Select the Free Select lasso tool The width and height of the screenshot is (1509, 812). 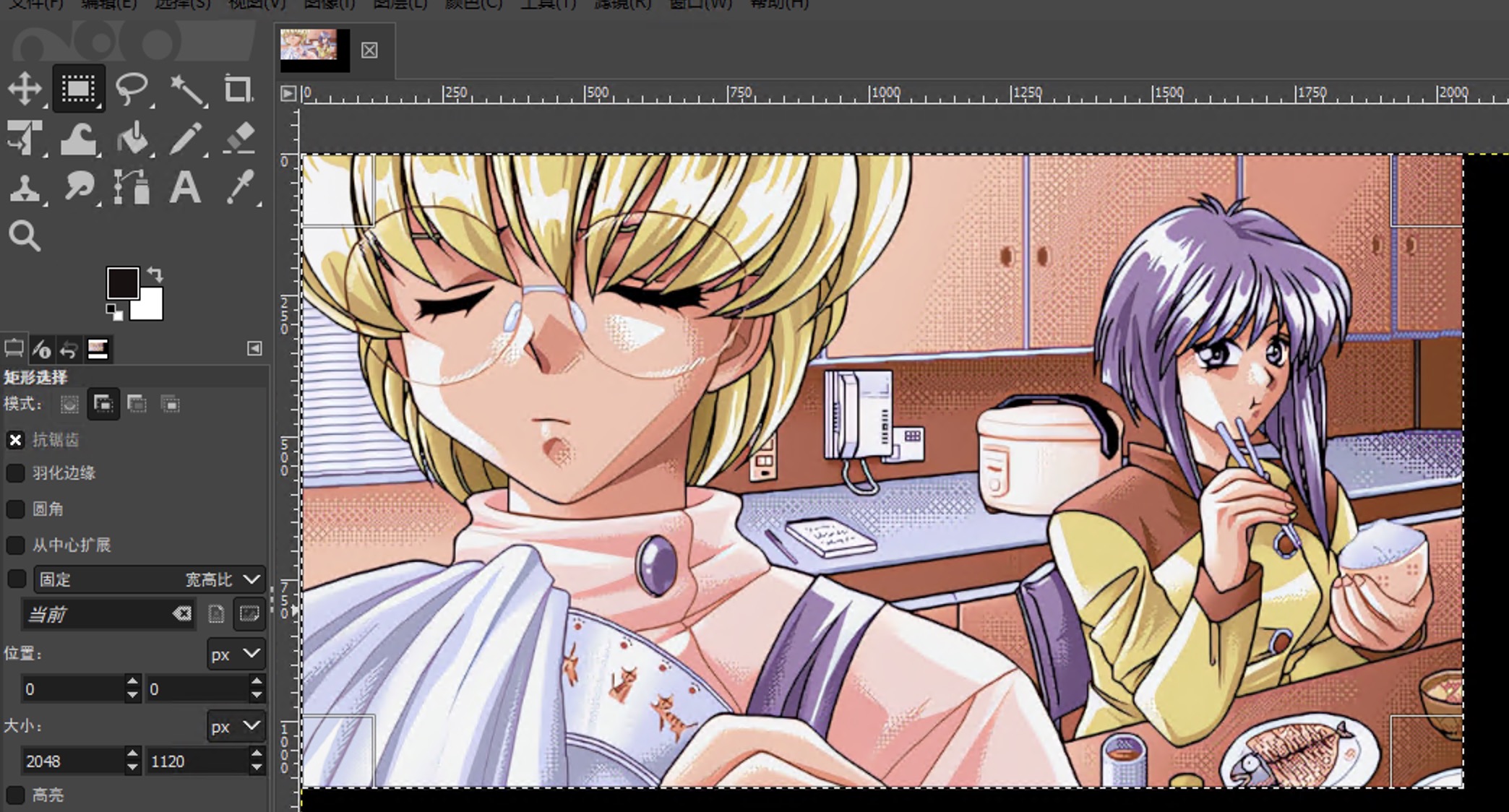[x=132, y=89]
